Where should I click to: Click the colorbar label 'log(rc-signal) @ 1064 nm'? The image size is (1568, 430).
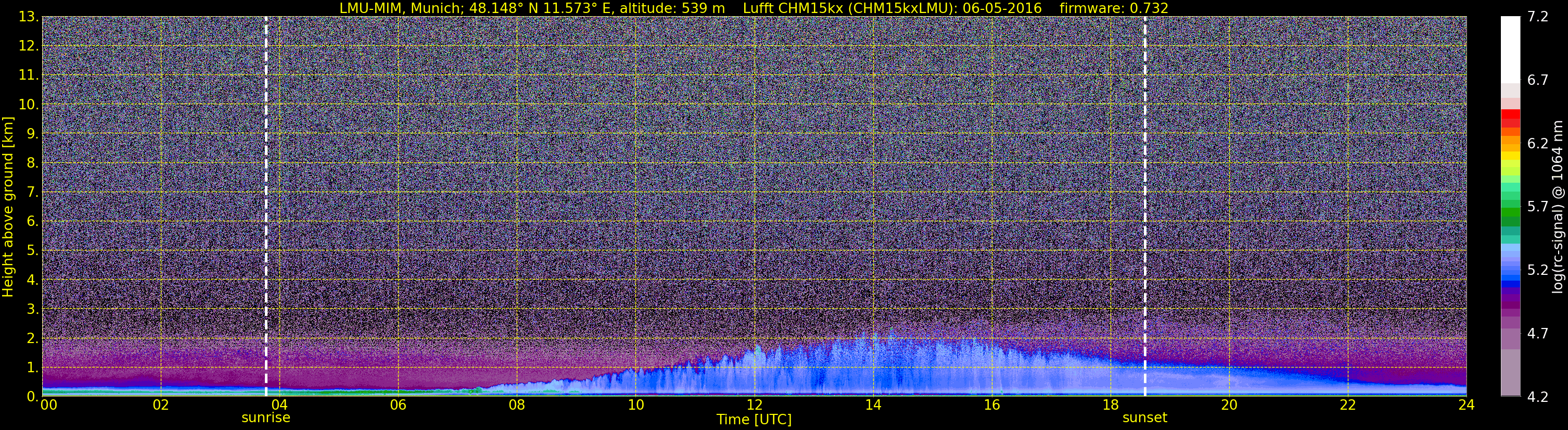[x=1557, y=207]
